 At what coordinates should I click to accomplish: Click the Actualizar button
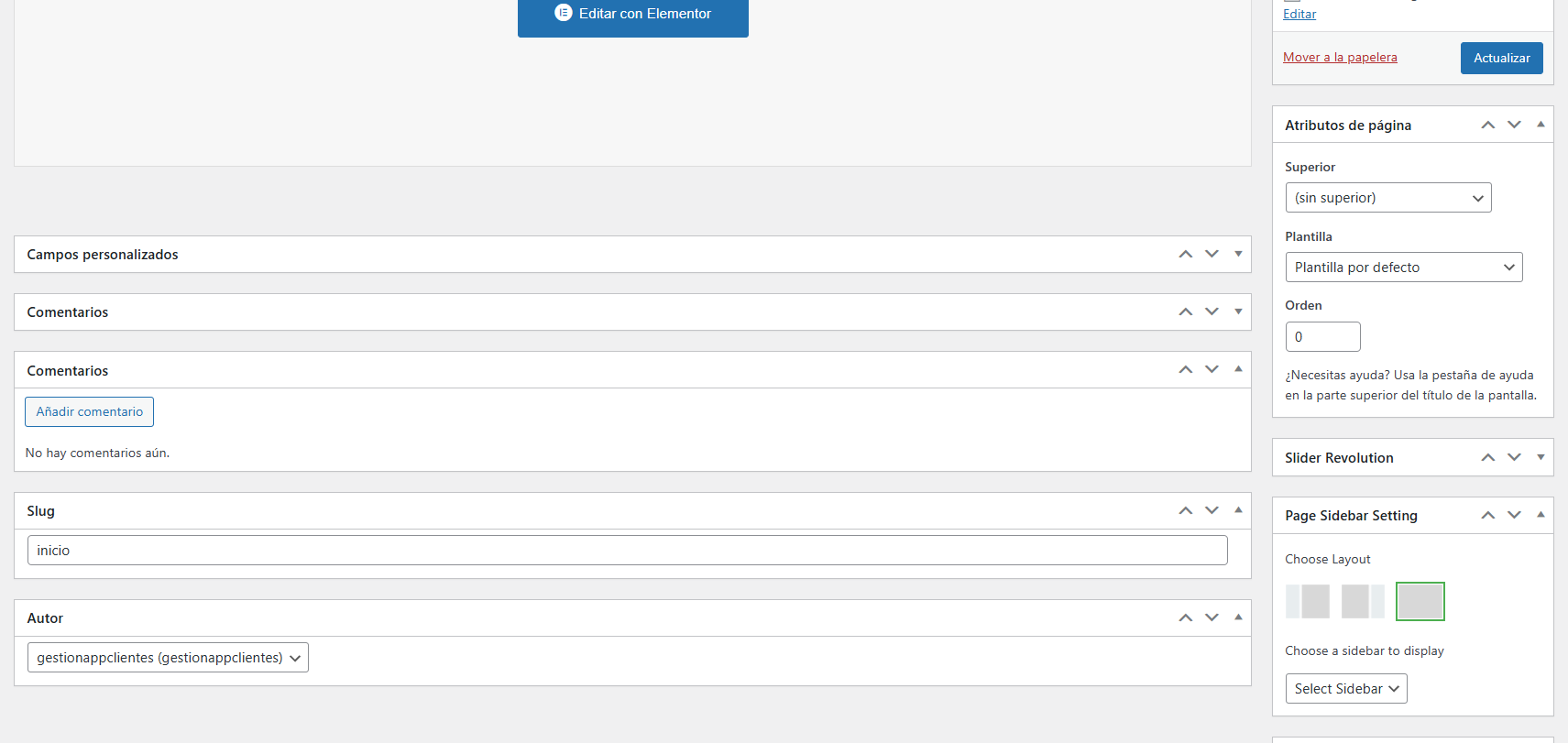pos(1501,58)
